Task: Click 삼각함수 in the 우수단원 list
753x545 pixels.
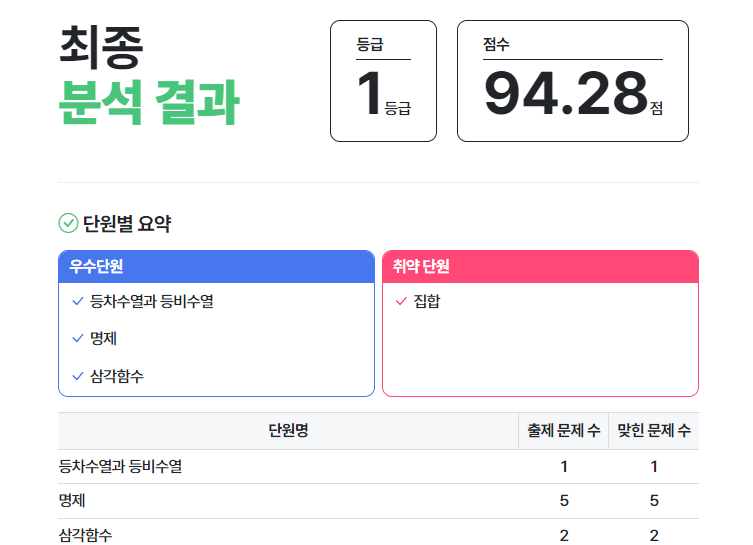Action: click(x=117, y=376)
